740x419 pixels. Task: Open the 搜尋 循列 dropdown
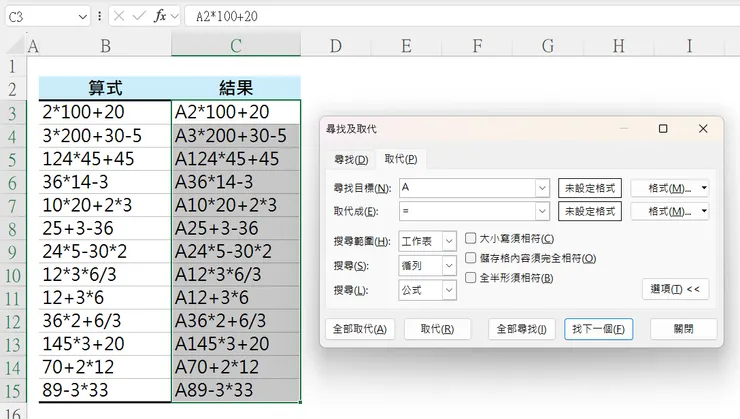pos(449,266)
